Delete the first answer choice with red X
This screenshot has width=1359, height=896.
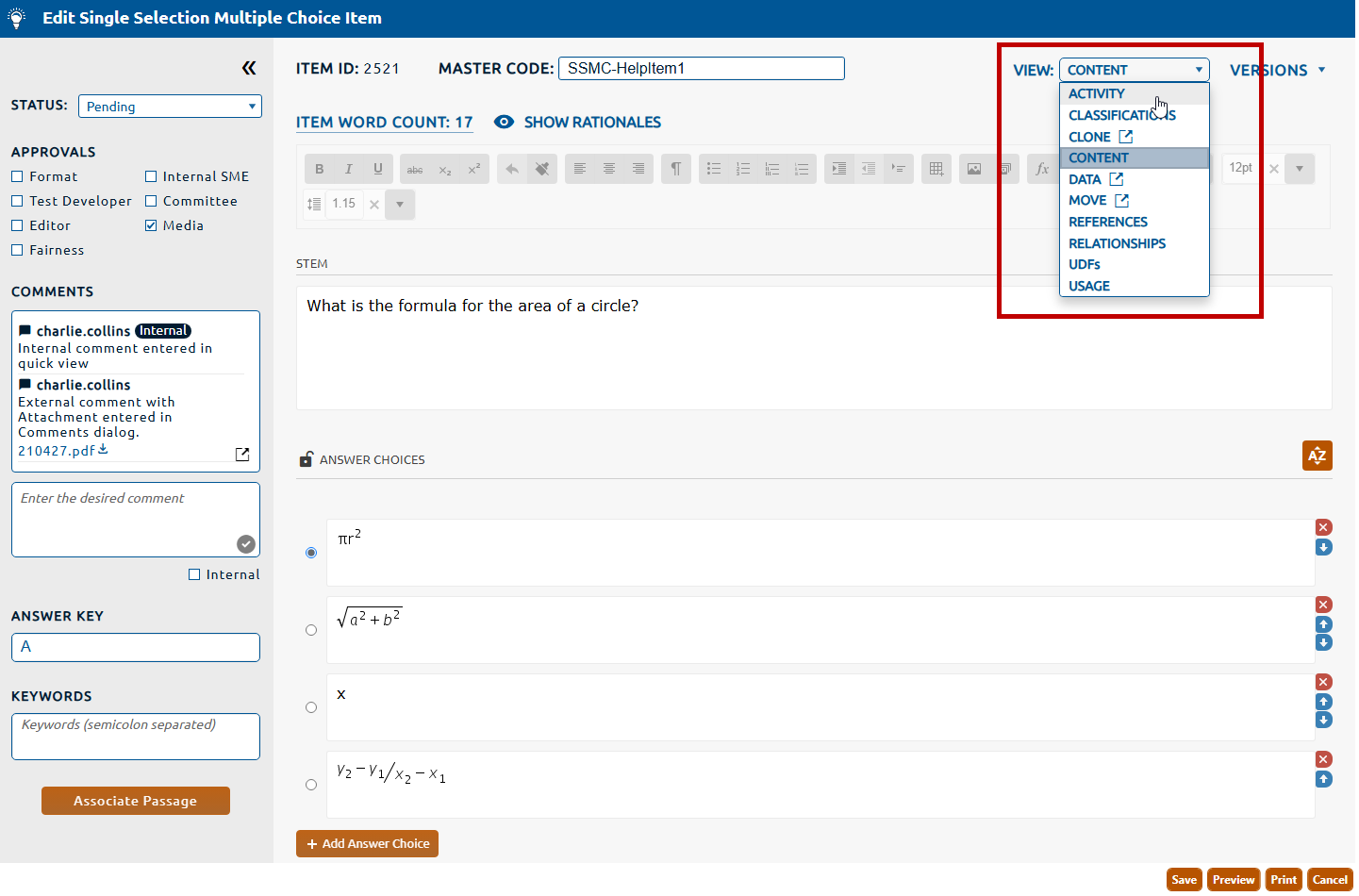[1324, 527]
